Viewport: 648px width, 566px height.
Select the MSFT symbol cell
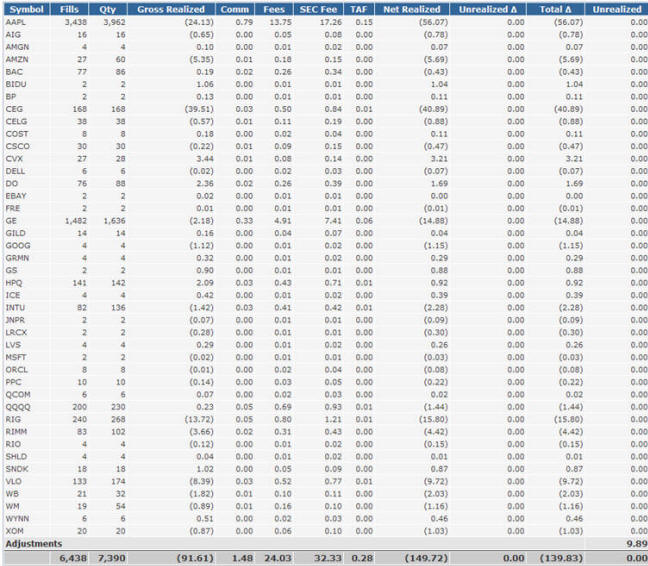tap(16, 357)
